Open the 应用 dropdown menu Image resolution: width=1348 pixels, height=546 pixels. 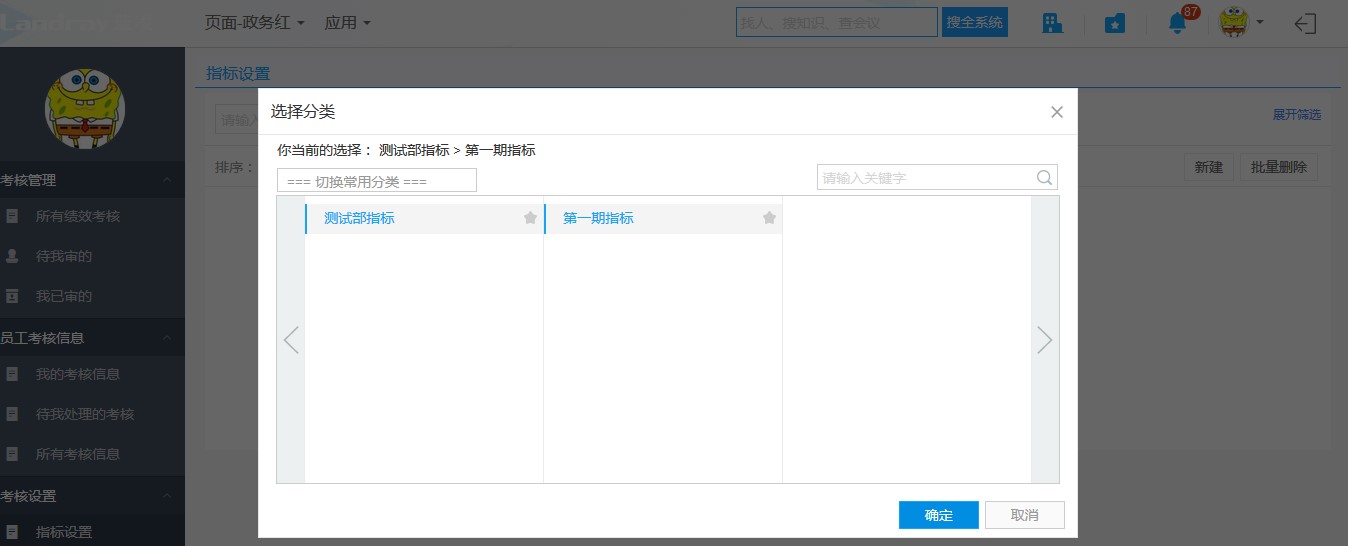point(348,22)
